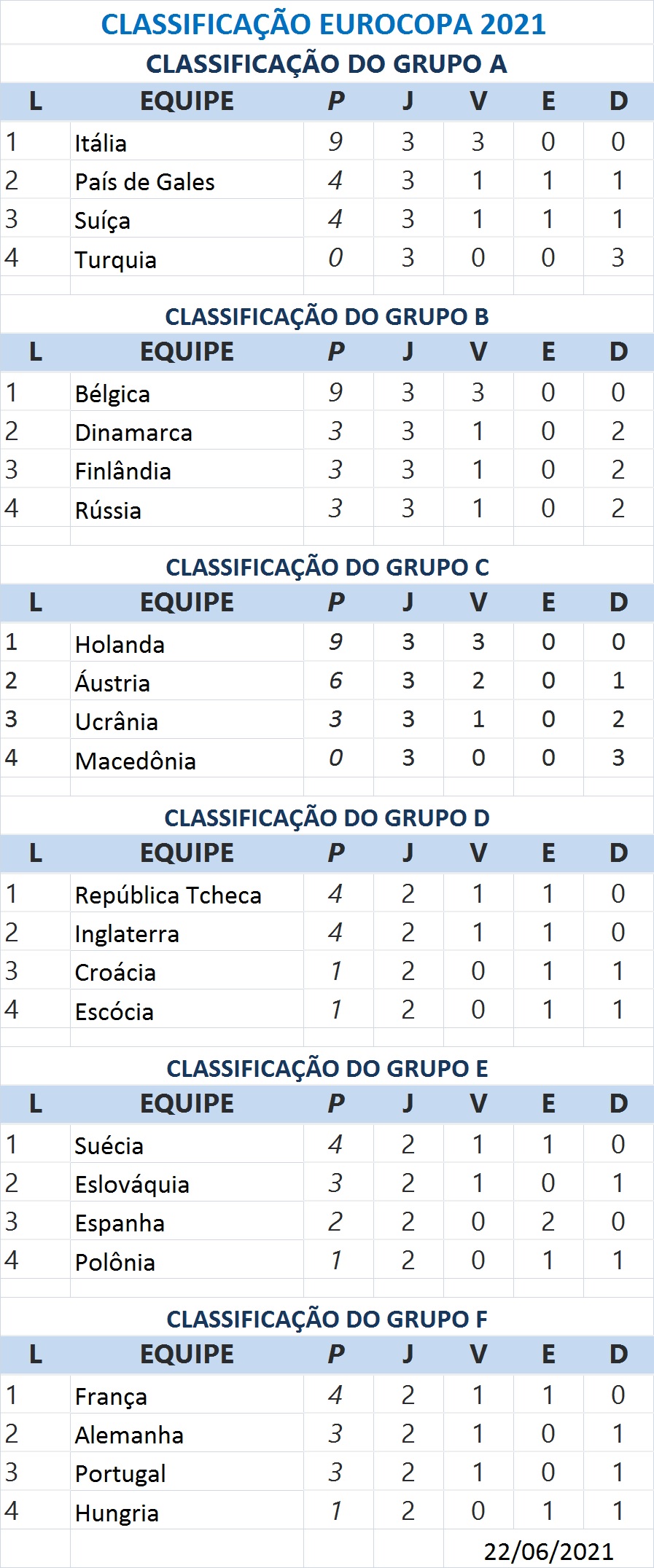Select the Classificação do Grupo A heading

pyautogui.click(x=327, y=64)
